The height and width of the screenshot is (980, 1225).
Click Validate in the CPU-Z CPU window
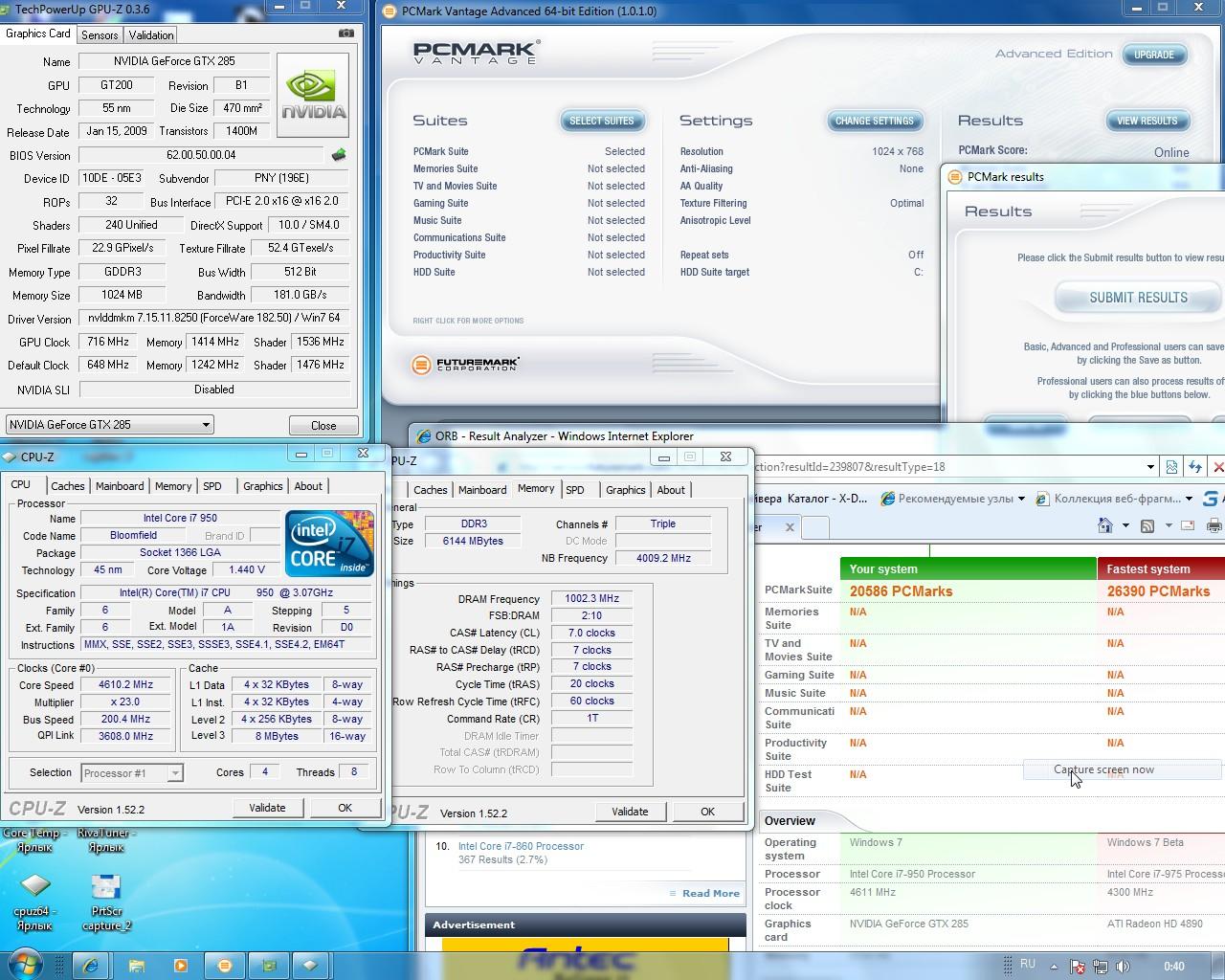pyautogui.click(x=267, y=808)
